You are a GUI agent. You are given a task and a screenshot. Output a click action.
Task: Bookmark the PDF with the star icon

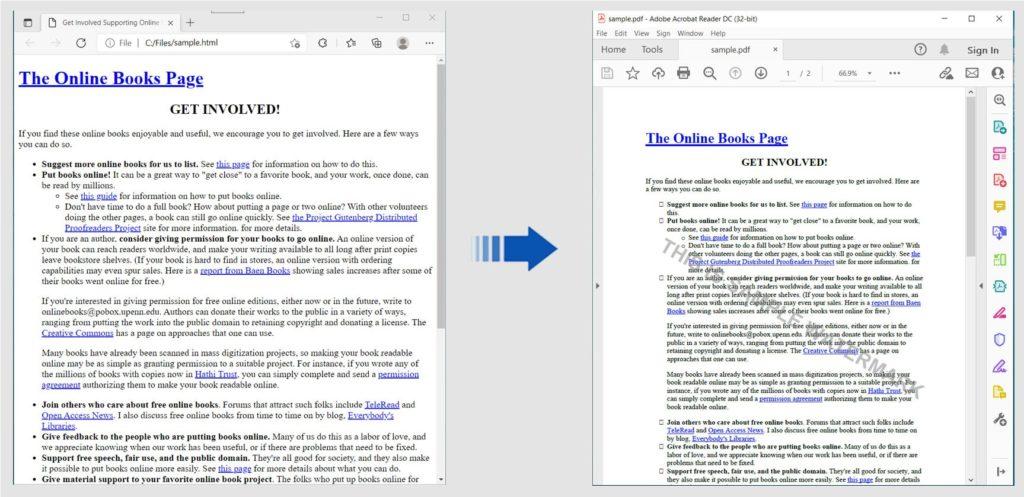coord(632,73)
